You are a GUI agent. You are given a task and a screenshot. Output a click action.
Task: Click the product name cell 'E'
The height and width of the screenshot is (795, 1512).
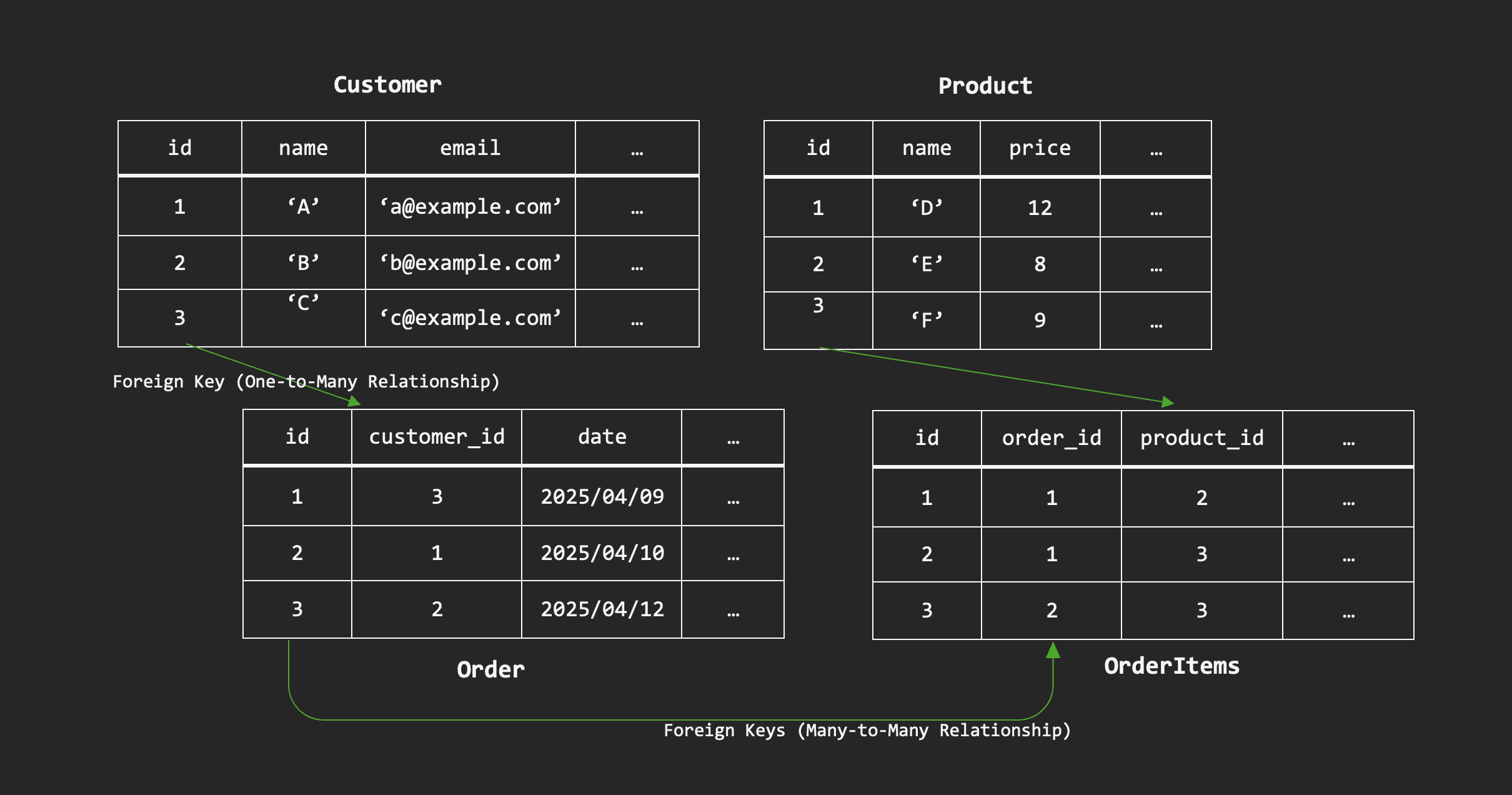pyautogui.click(x=927, y=264)
